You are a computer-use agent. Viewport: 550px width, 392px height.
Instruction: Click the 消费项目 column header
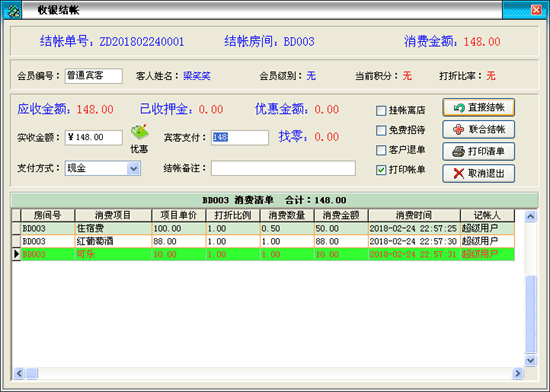point(113,215)
